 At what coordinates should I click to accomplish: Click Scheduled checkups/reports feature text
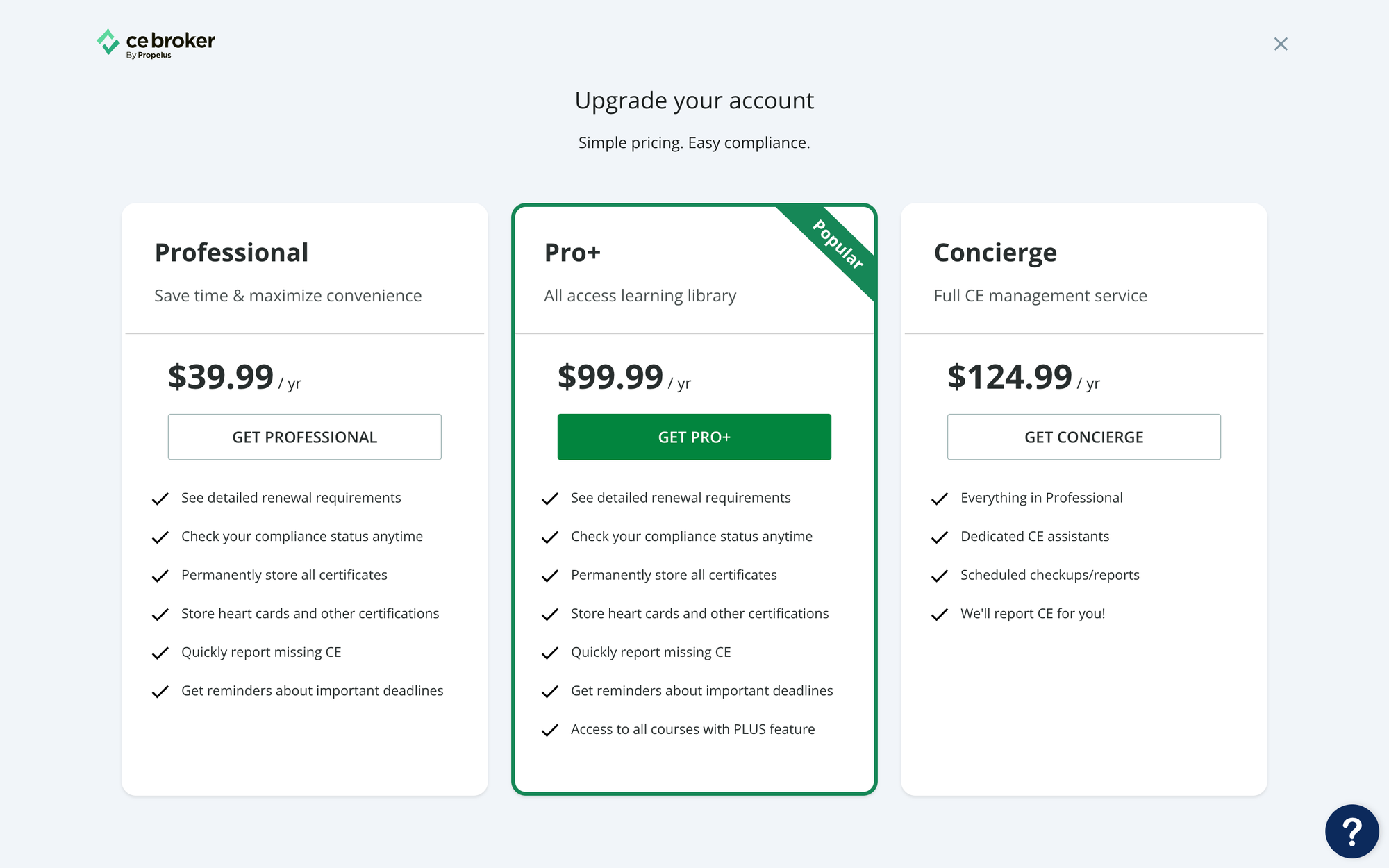coord(1049,575)
